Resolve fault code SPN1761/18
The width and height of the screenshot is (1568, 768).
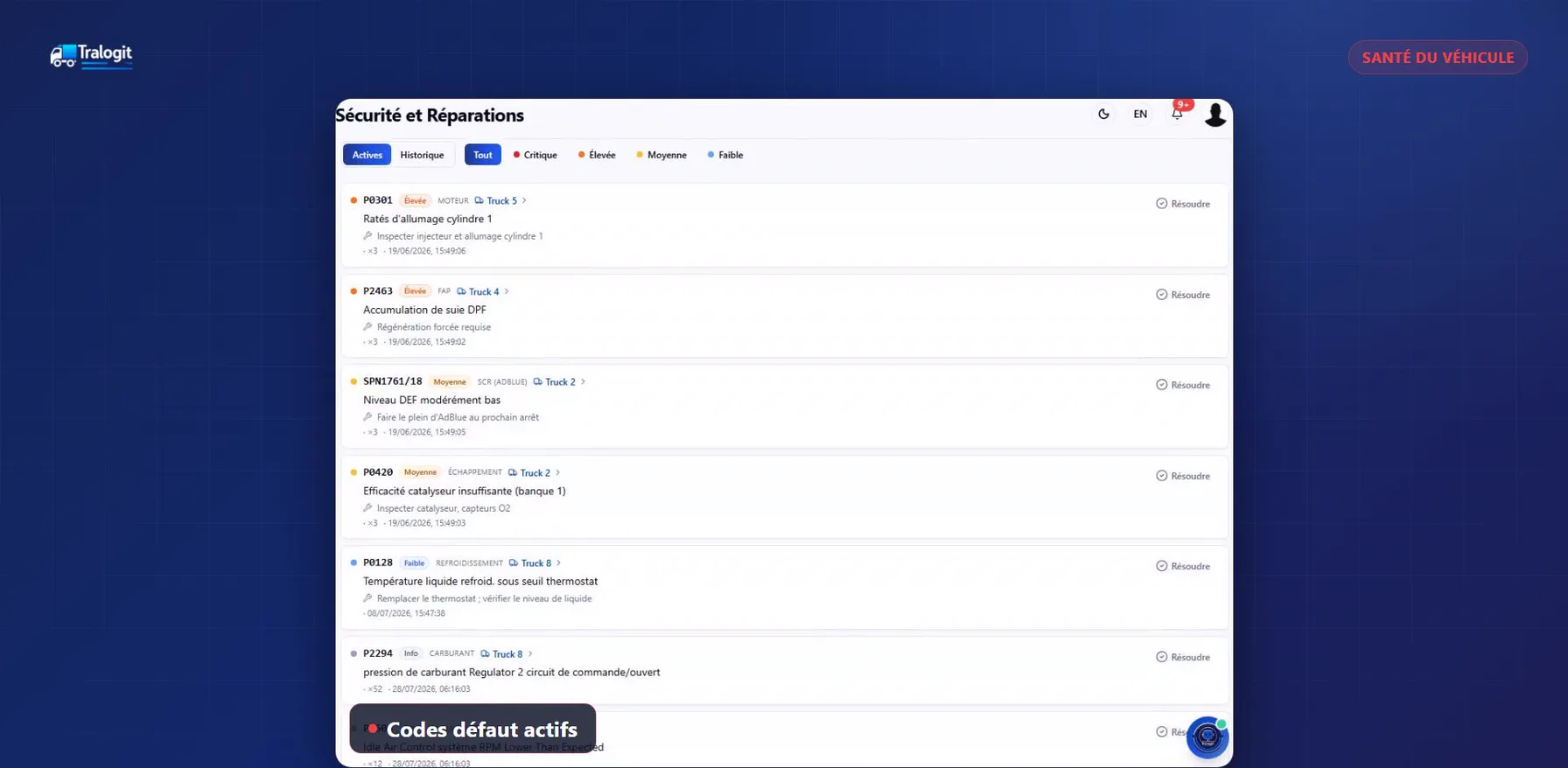pyautogui.click(x=1183, y=385)
